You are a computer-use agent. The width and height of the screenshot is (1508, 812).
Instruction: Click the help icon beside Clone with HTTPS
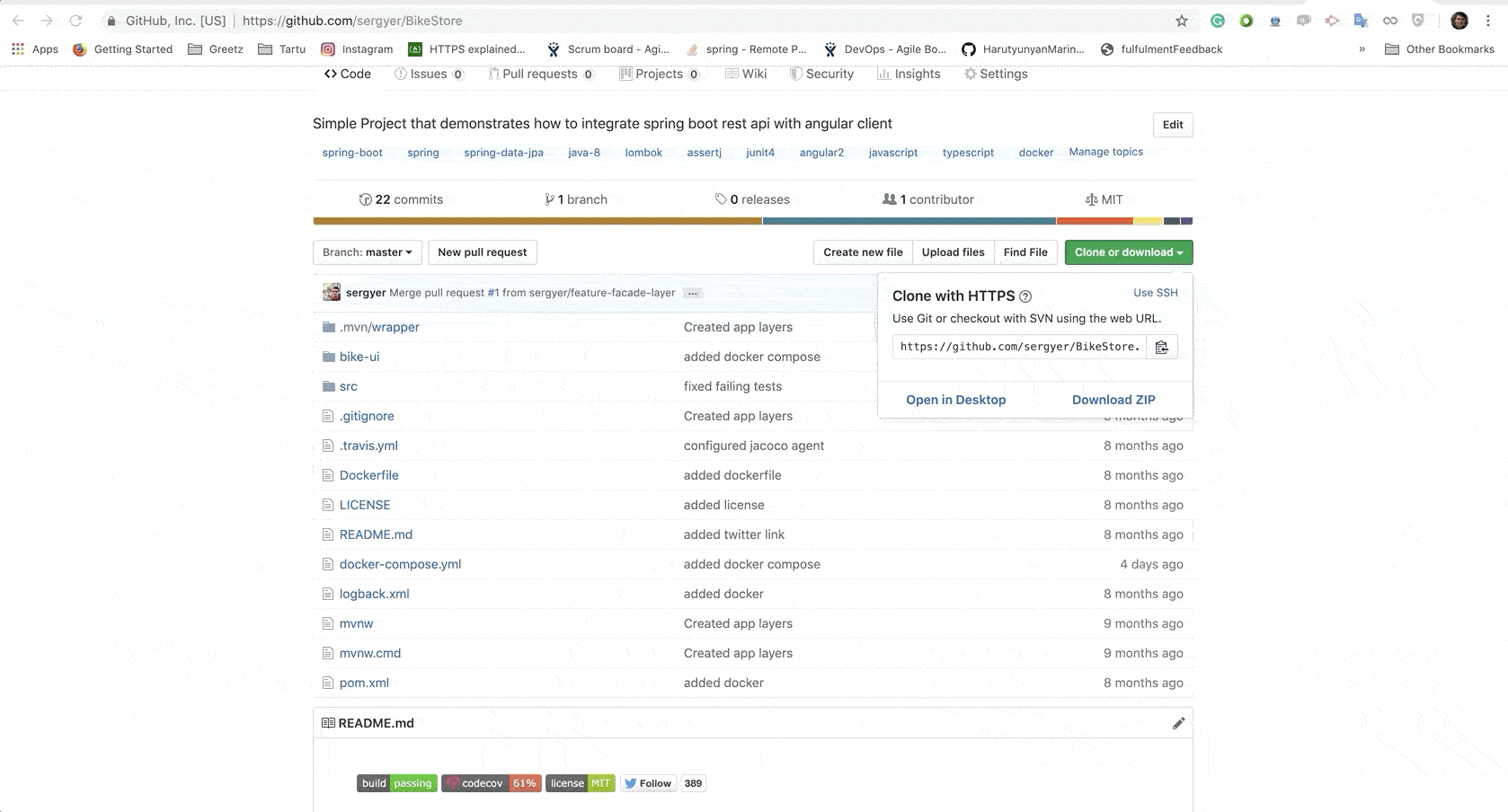1025,296
